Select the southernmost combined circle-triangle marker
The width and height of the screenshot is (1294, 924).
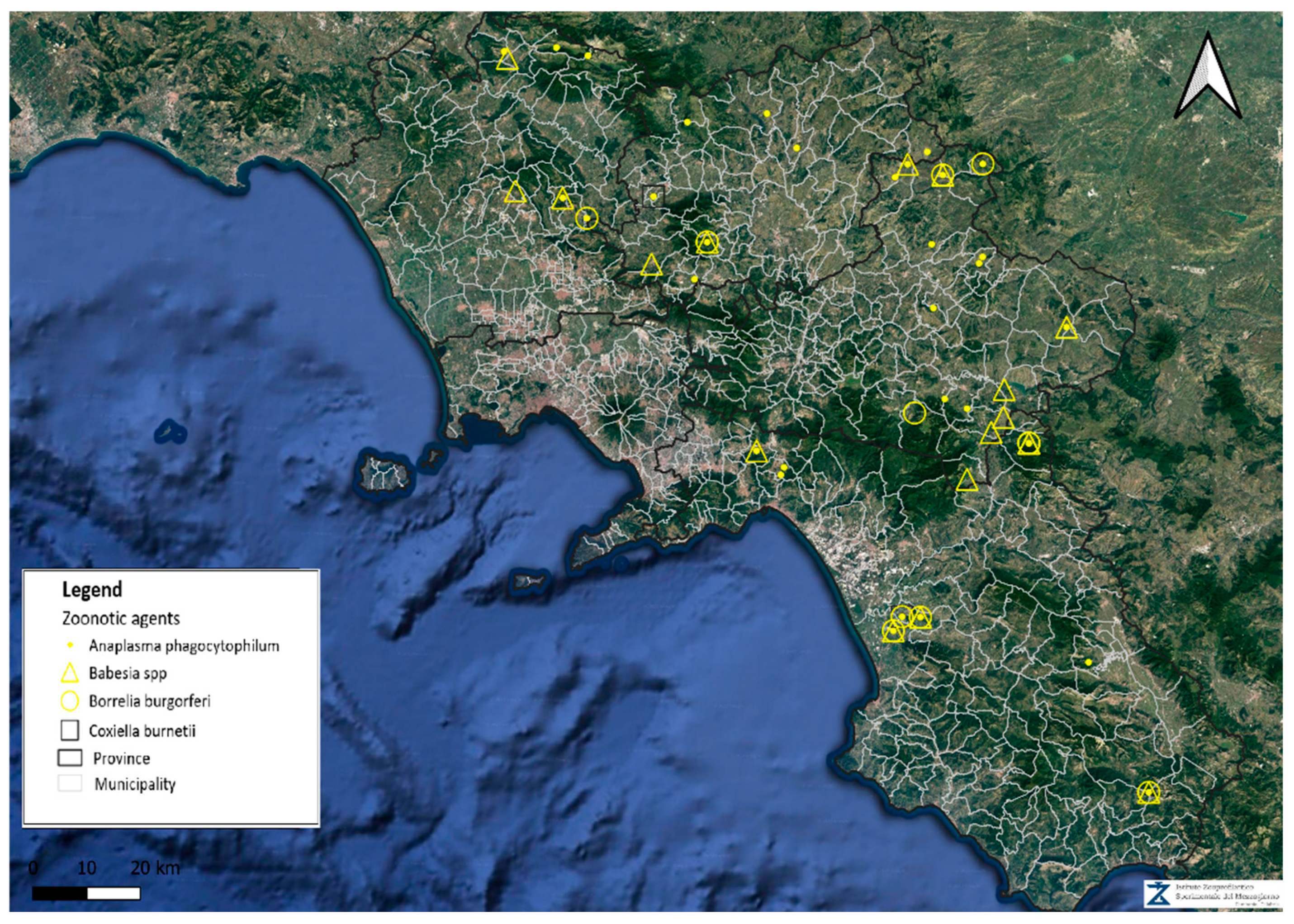(x=1148, y=792)
